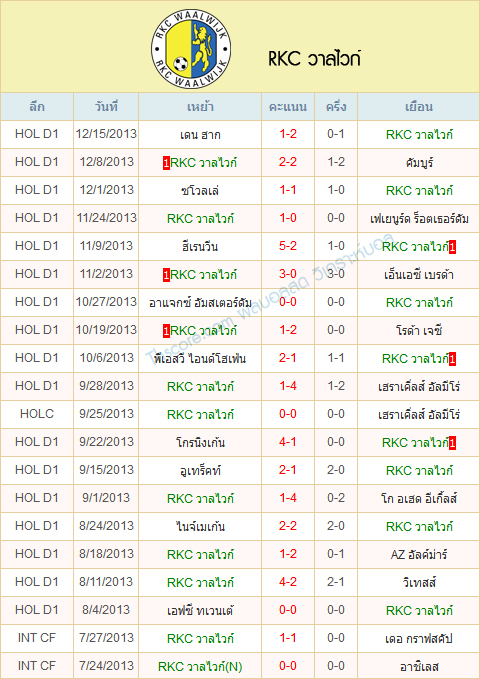The height and width of the screenshot is (679, 480).
Task: Select away team อาชิเลส
Action: click(x=419, y=667)
